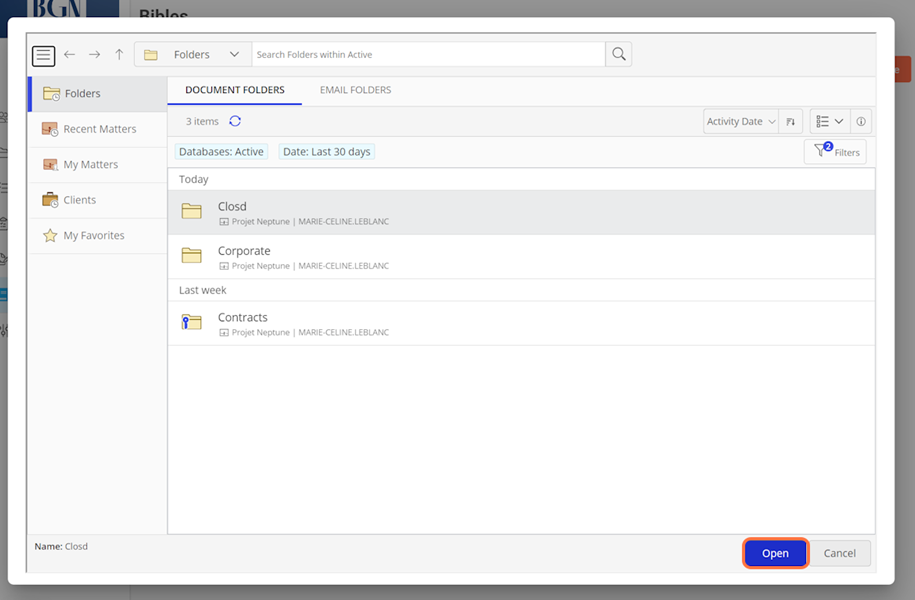Focus the Search Folders within Active field
The height and width of the screenshot is (600, 915).
428,55
